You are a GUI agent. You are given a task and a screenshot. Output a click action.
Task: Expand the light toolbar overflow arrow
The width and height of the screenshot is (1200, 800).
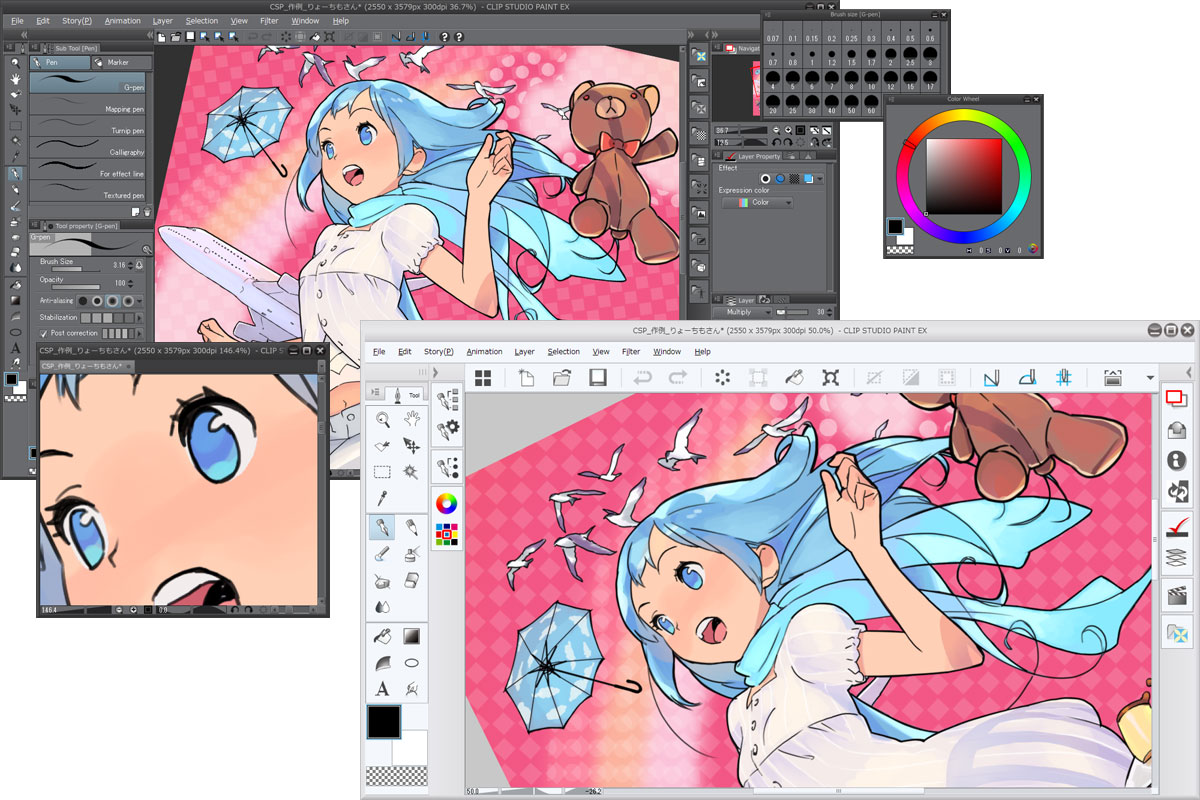pos(1150,378)
